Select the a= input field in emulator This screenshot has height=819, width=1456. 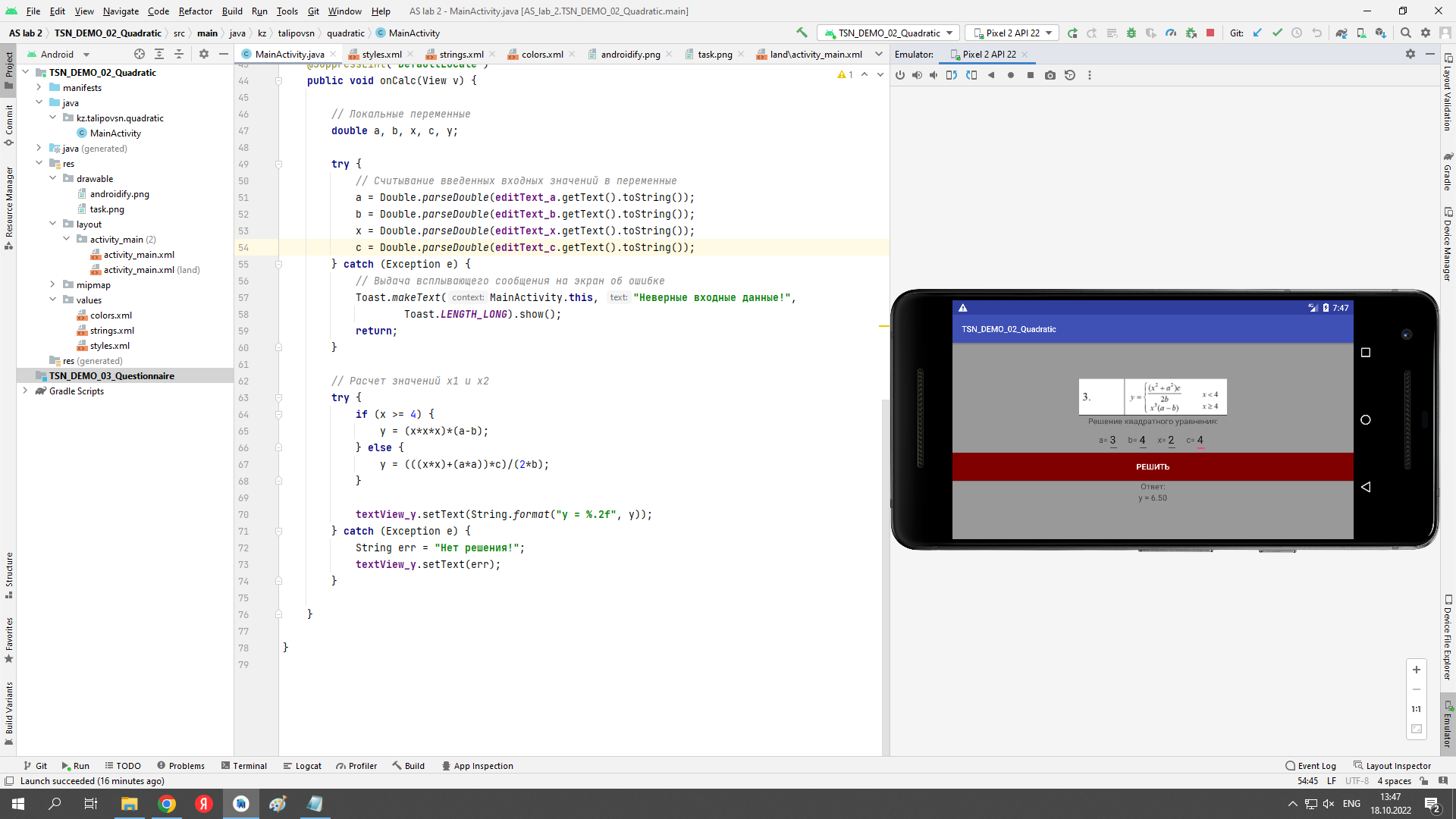(x=1112, y=441)
